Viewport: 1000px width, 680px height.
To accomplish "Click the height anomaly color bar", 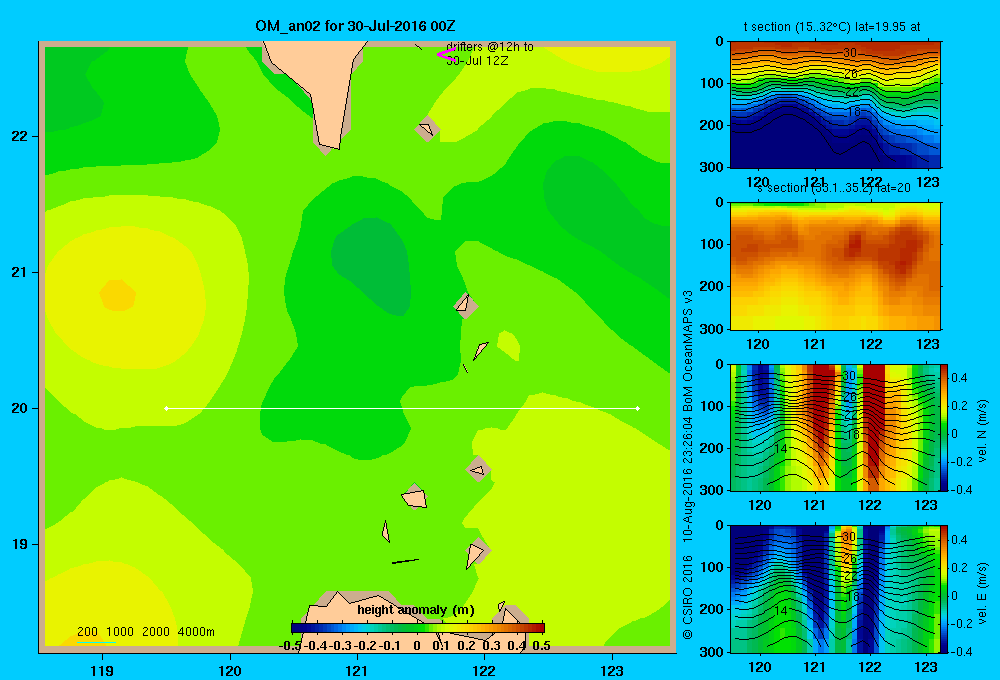I will 418,628.
